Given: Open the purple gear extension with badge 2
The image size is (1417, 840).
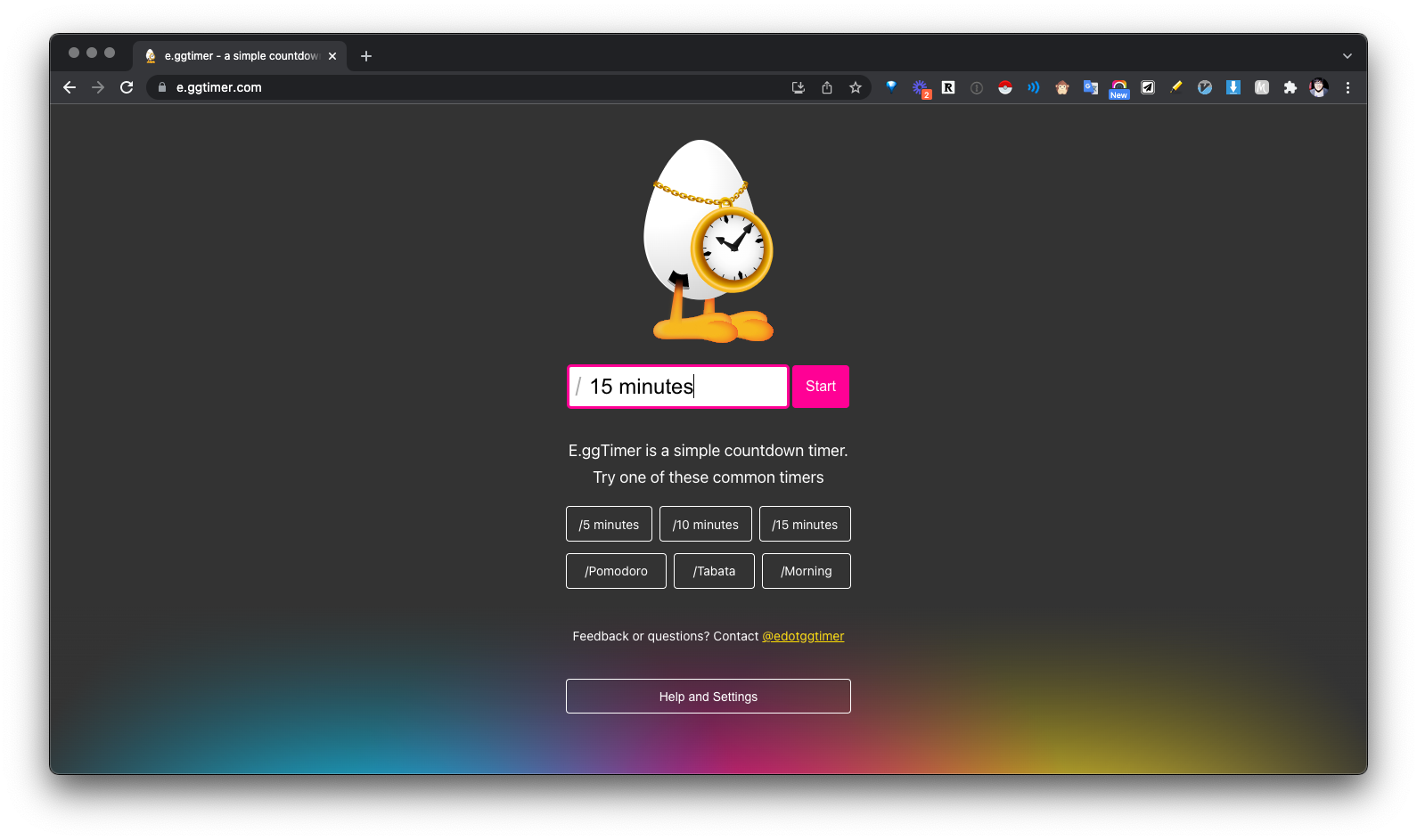Looking at the screenshot, I should coord(921,88).
